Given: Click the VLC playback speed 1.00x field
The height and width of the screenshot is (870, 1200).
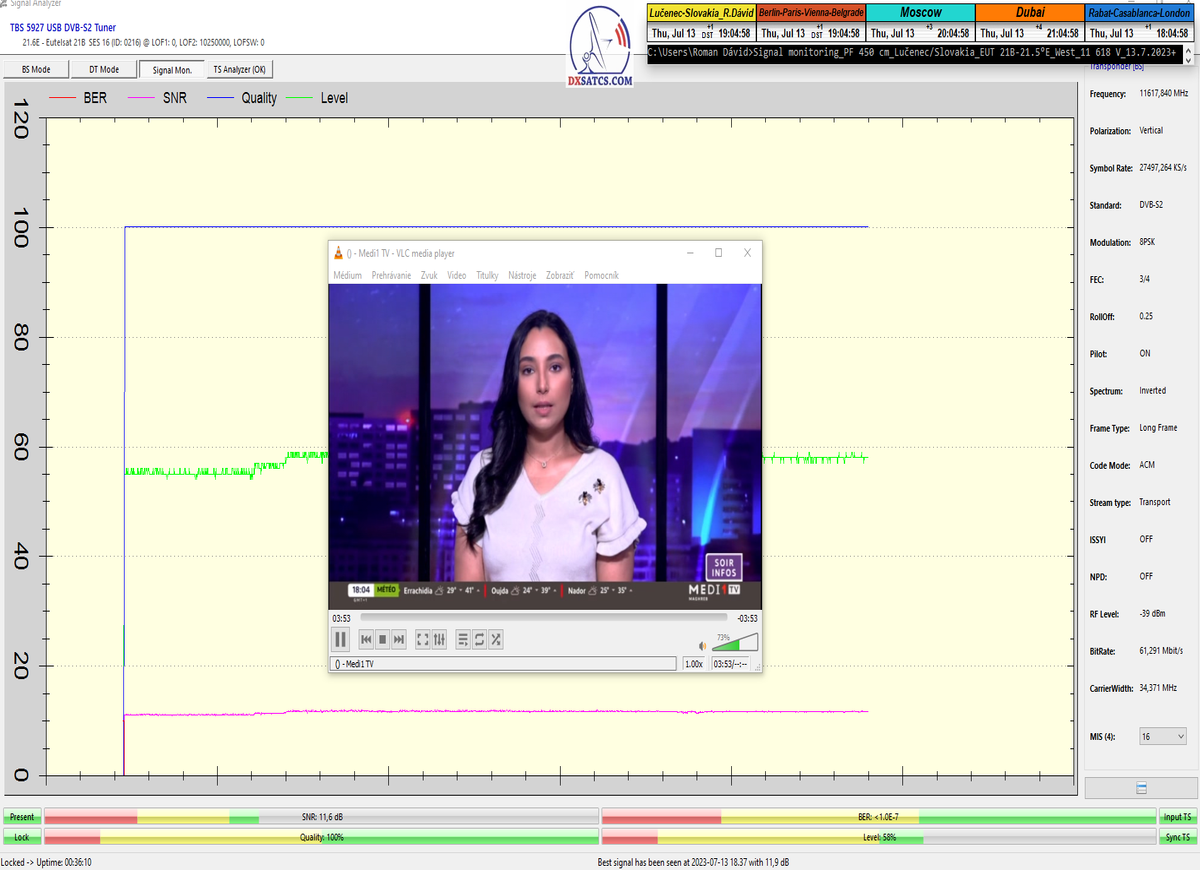Looking at the screenshot, I should pyautogui.click(x=693, y=664).
